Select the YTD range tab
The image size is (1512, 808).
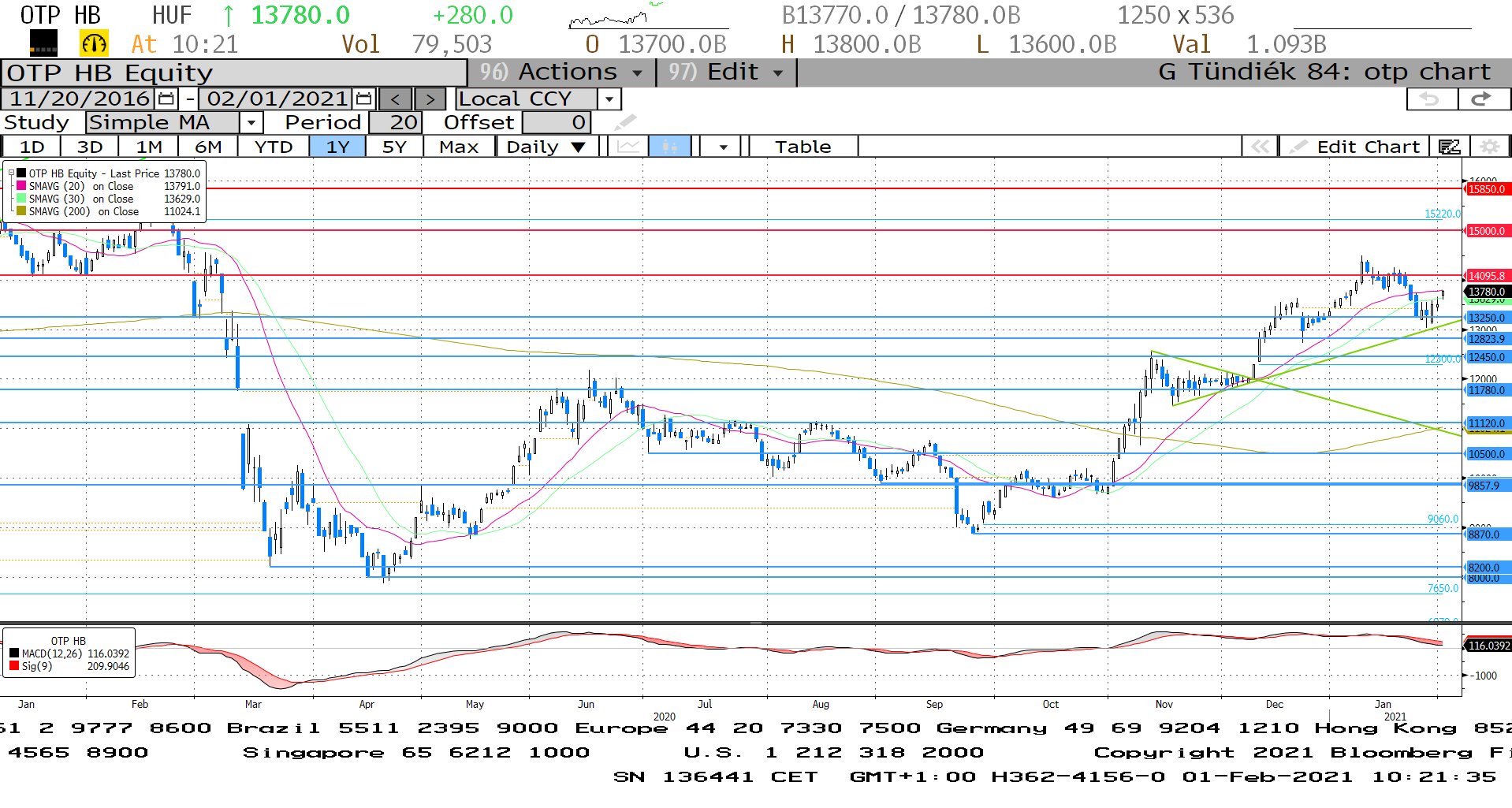(274, 147)
